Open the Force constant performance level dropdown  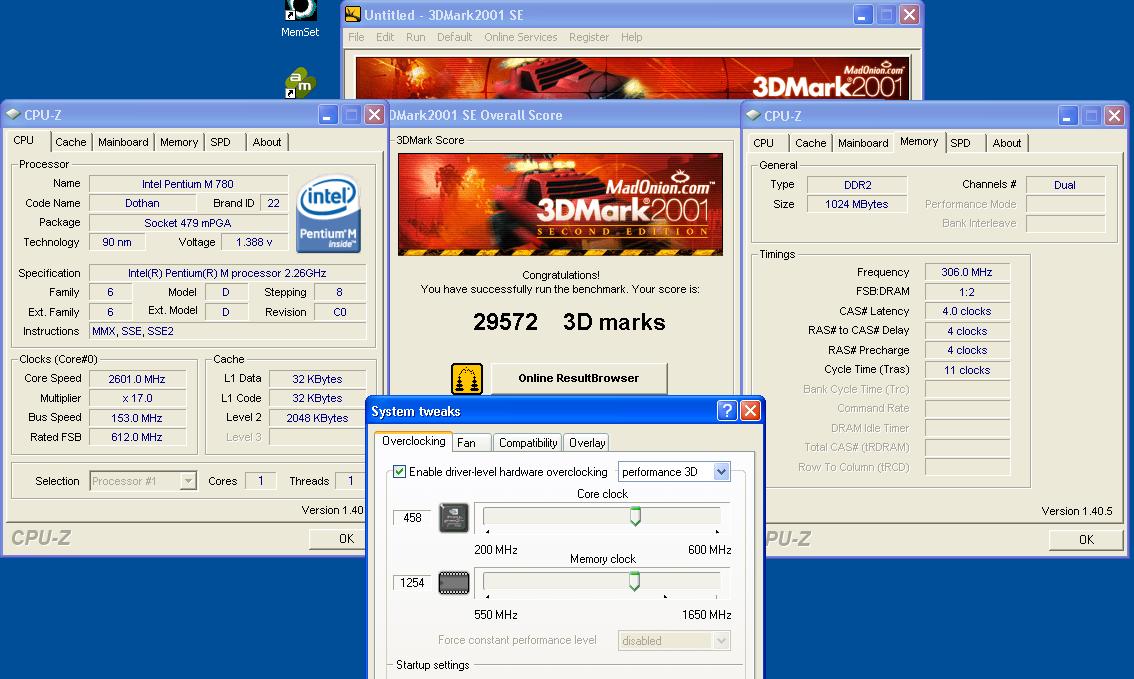pyautogui.click(x=721, y=641)
